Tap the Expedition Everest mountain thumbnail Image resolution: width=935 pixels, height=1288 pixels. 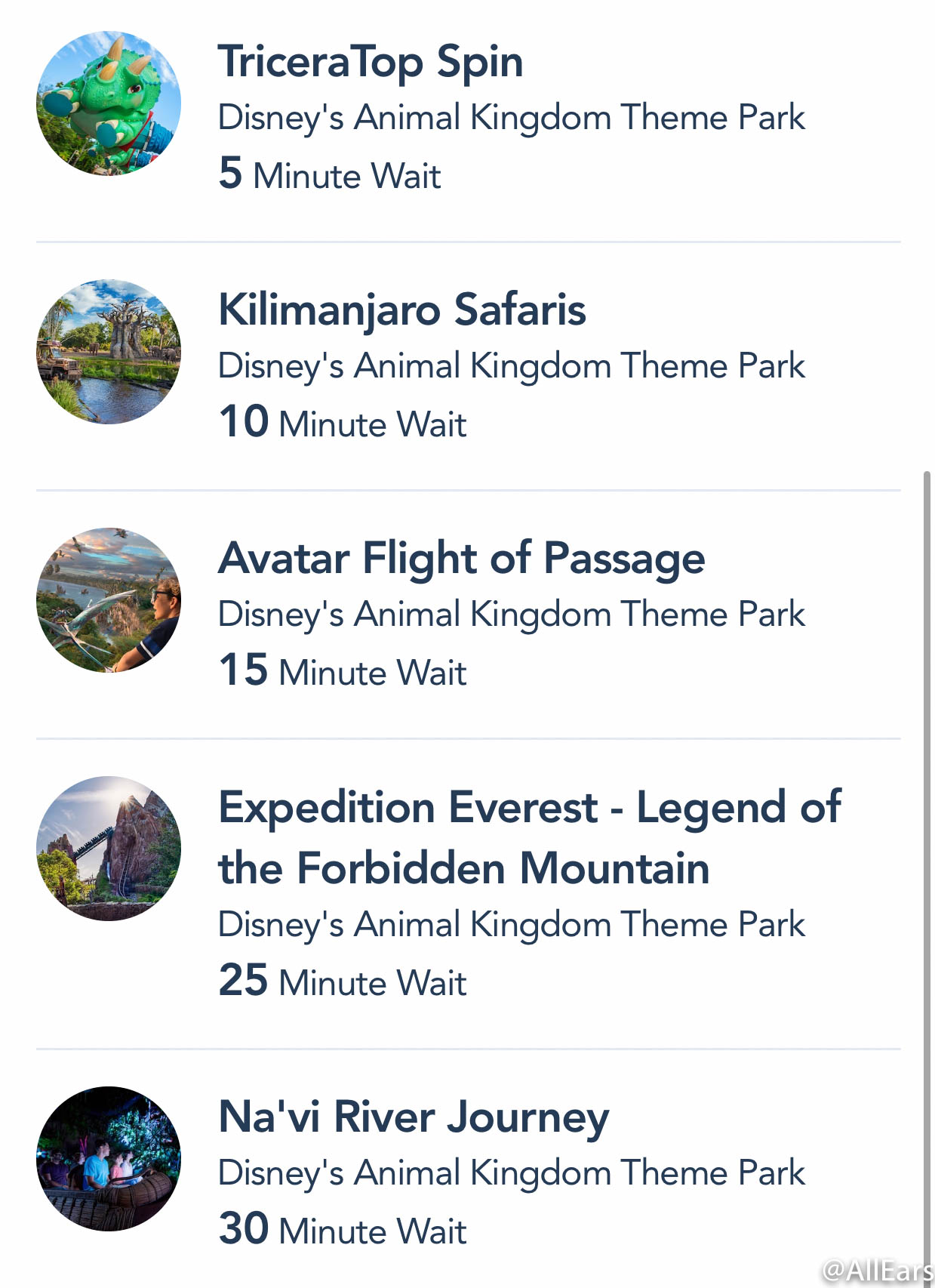(109, 849)
